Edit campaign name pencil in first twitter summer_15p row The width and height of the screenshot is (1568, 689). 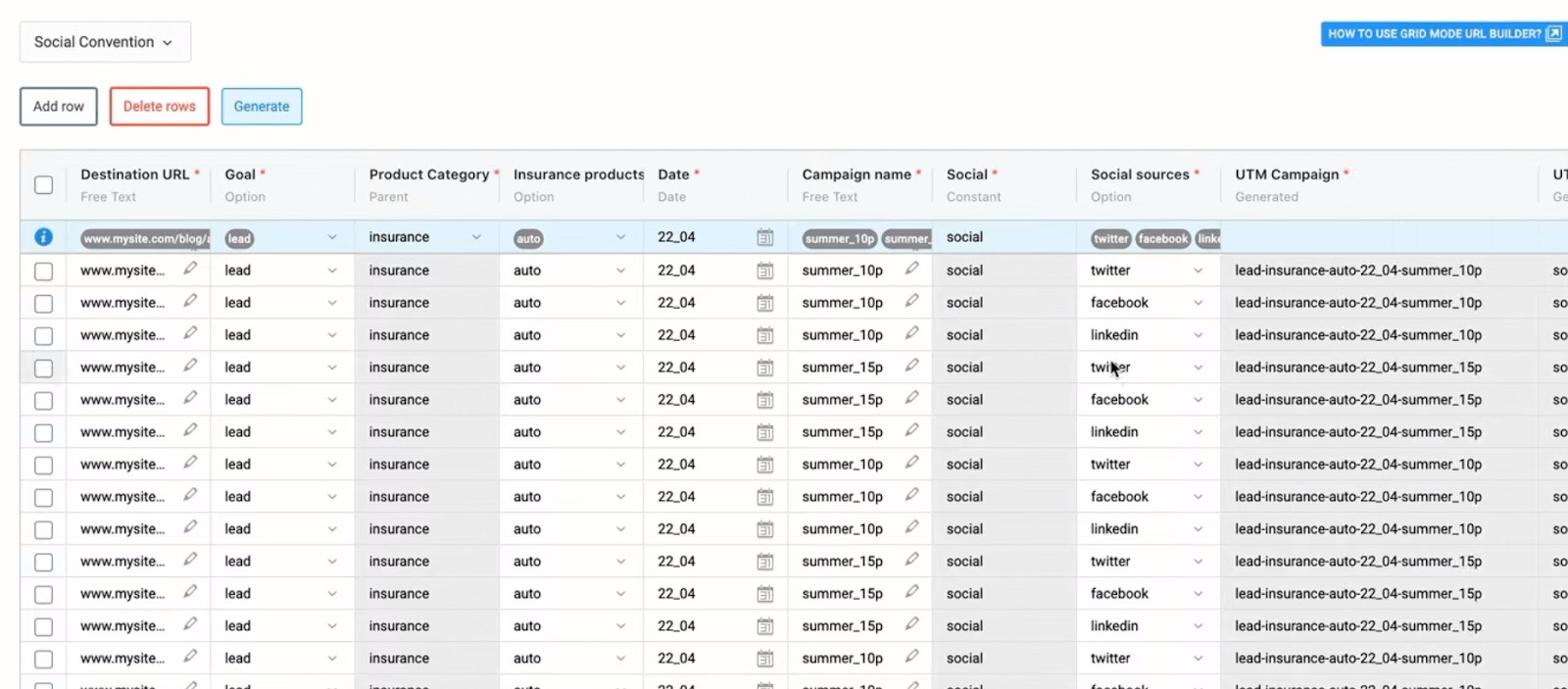[911, 366]
